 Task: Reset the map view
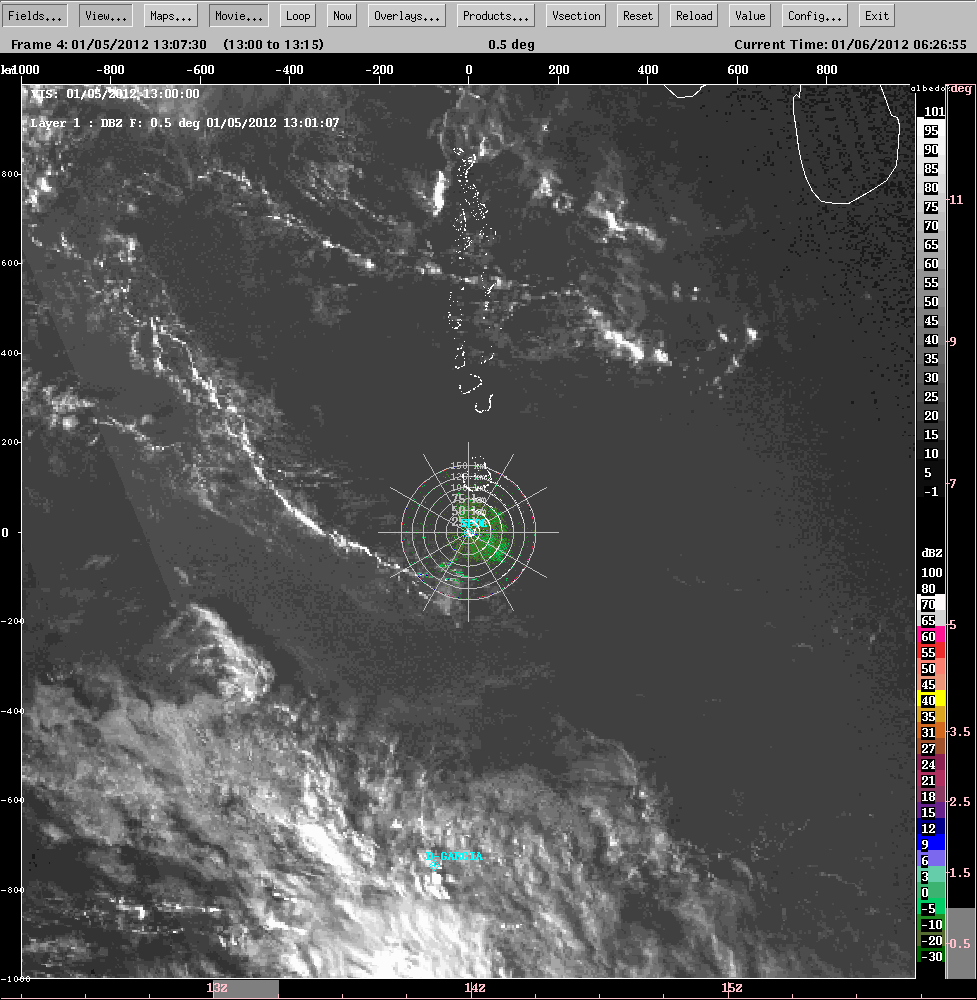pyautogui.click(x=637, y=16)
